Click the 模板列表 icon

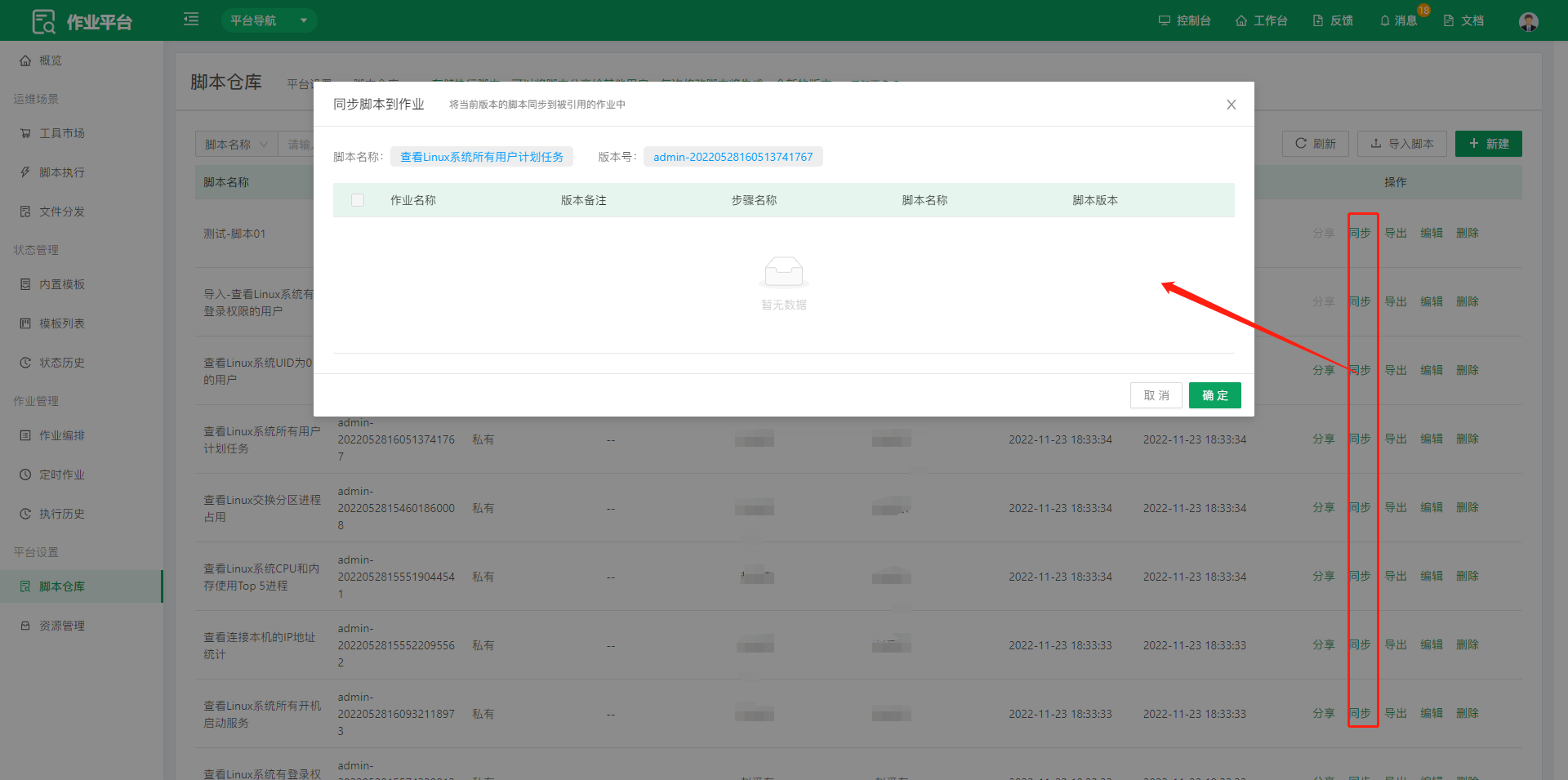pos(25,323)
